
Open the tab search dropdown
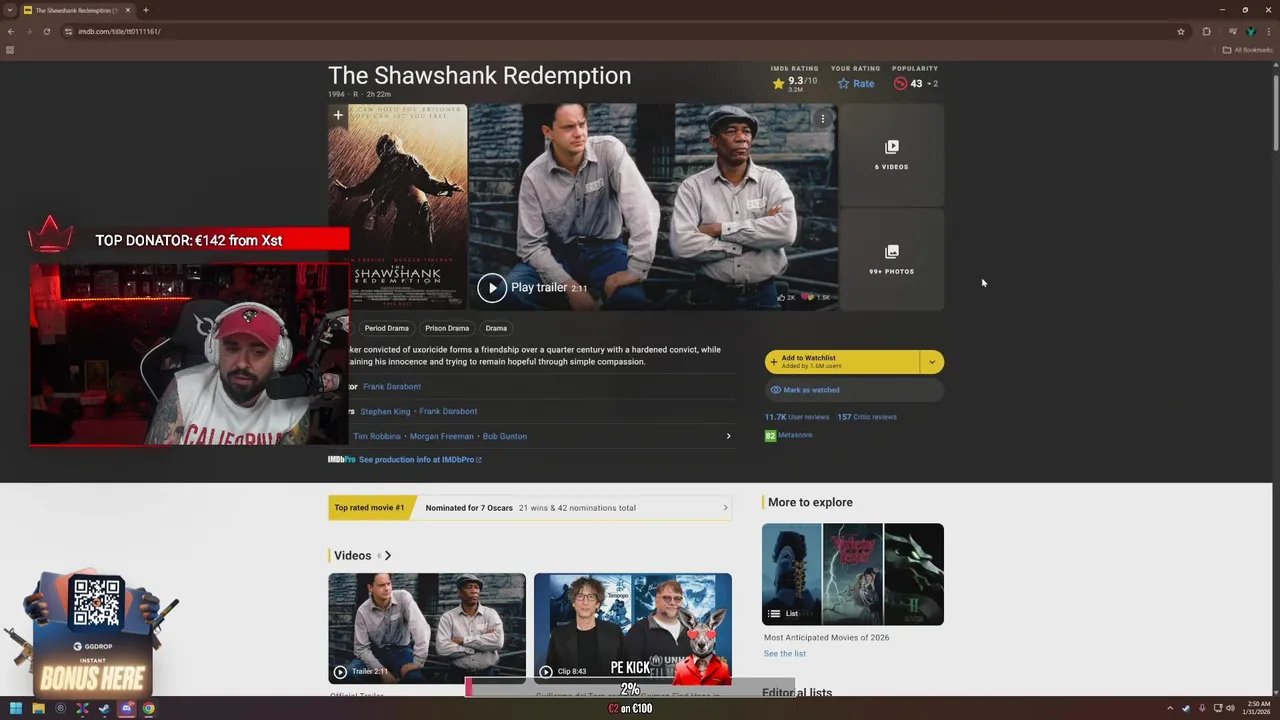click(x=10, y=10)
